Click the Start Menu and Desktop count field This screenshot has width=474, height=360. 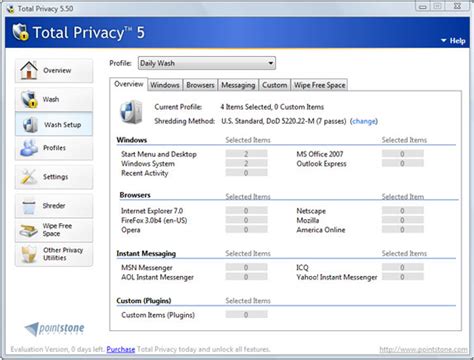246,154
